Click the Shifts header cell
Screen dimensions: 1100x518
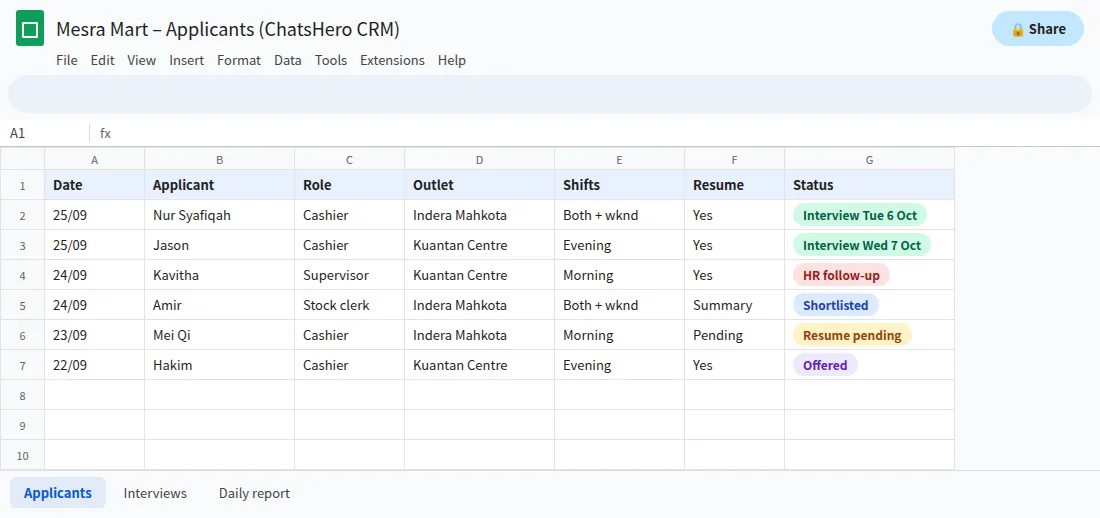coord(619,185)
